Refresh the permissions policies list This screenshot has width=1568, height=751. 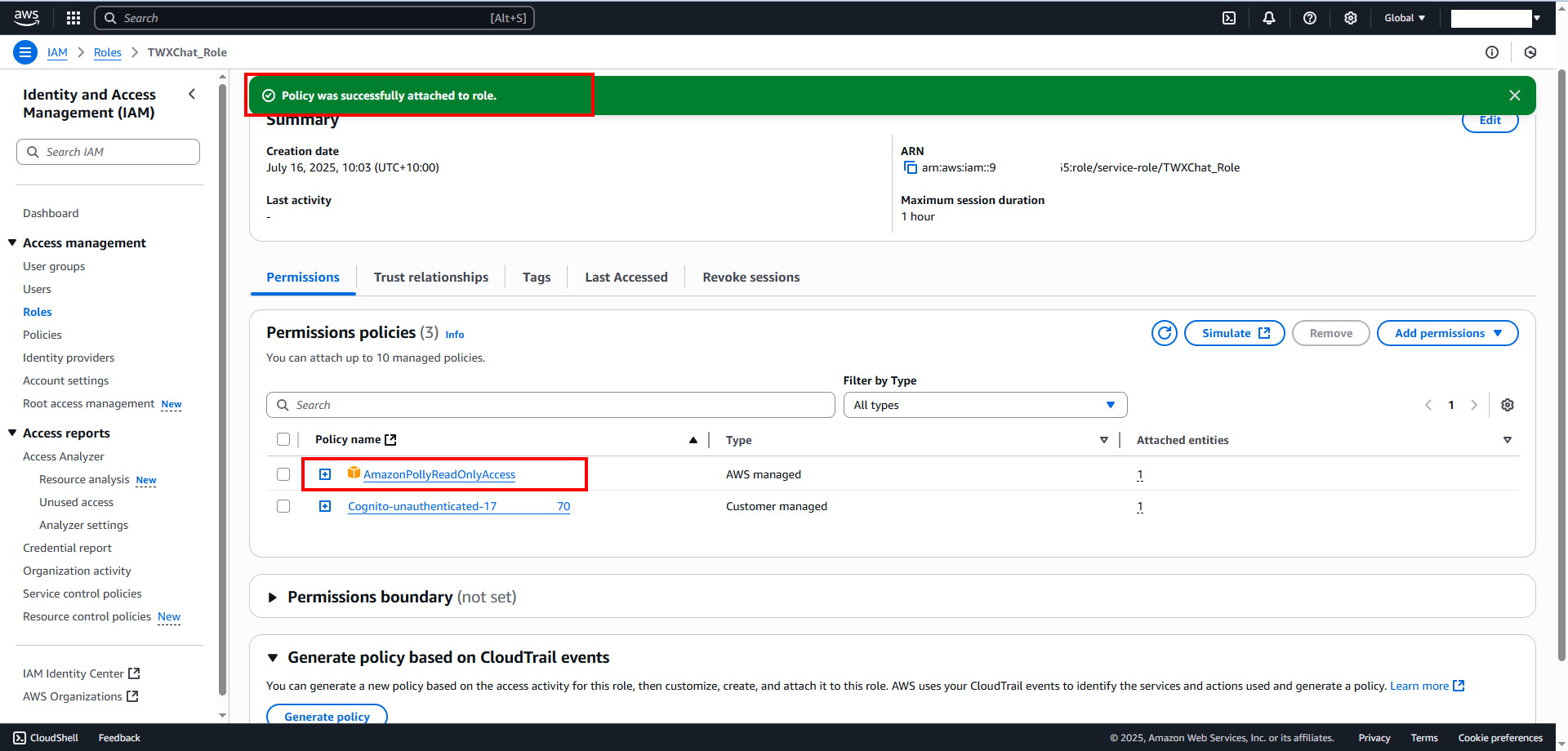tap(1164, 333)
